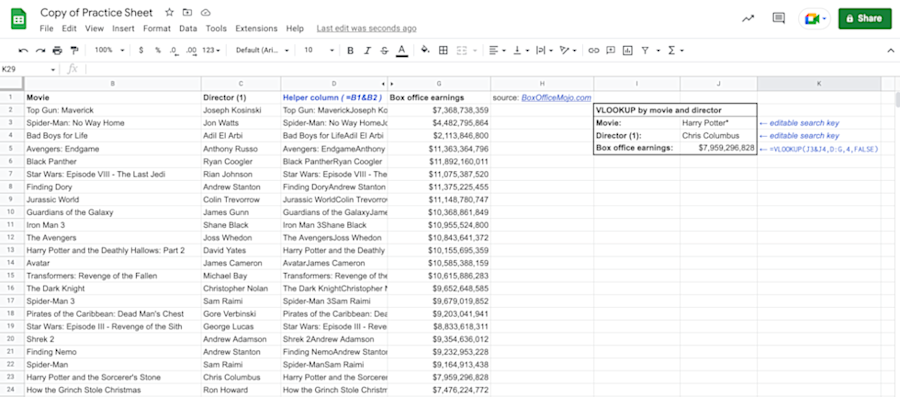The width and height of the screenshot is (900, 397).
Task: Select column G header
Action: [x=439, y=84]
